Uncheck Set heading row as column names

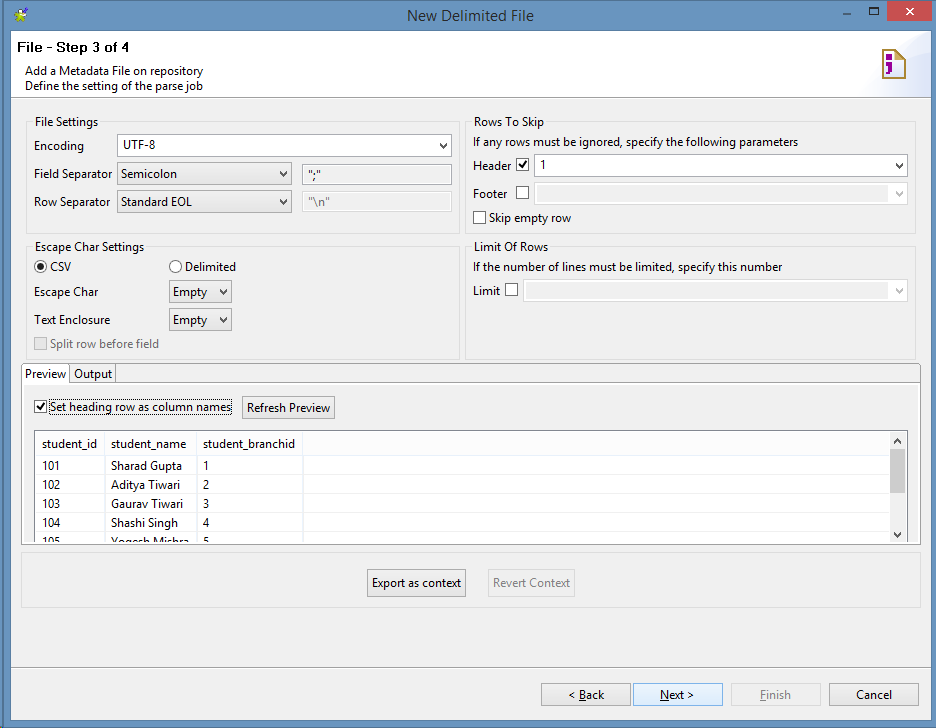[40, 407]
